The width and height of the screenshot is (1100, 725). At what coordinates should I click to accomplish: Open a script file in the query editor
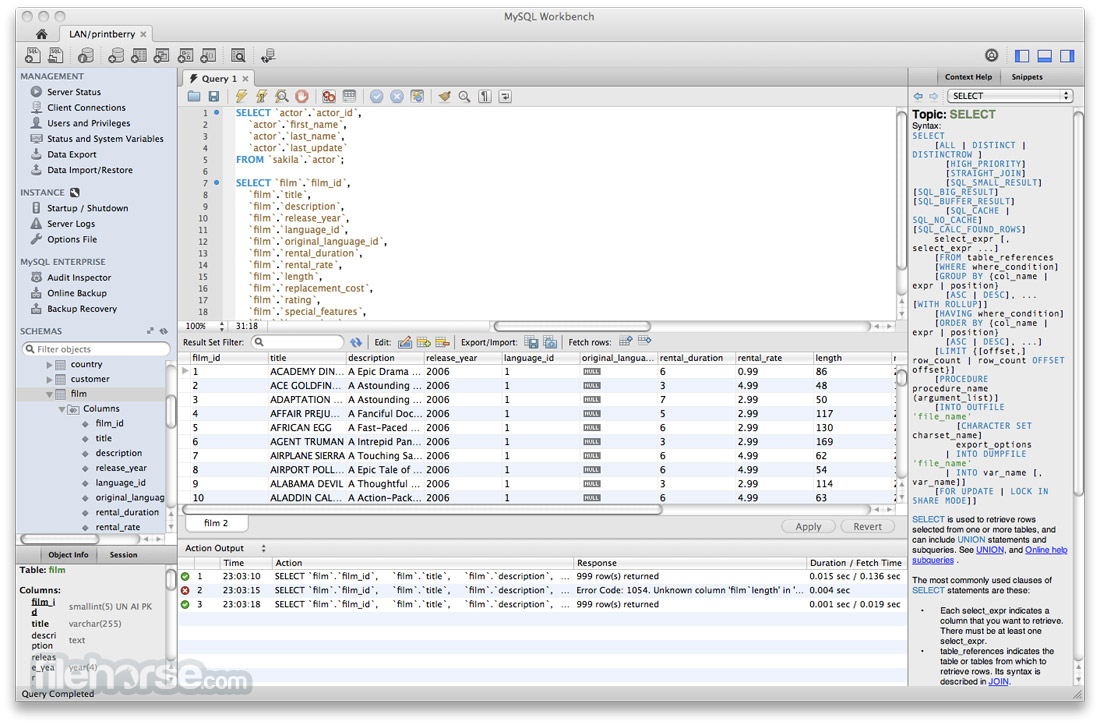pos(194,96)
